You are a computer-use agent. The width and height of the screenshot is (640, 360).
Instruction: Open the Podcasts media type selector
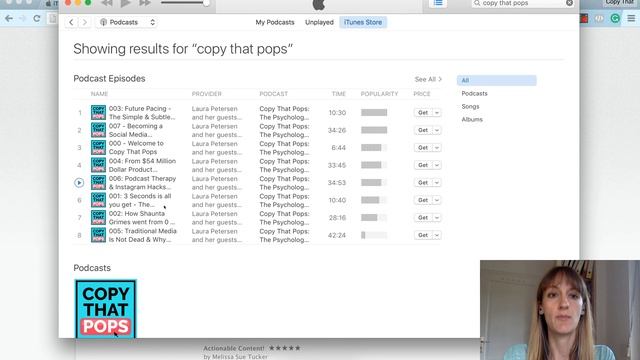pyautogui.click(x=127, y=22)
